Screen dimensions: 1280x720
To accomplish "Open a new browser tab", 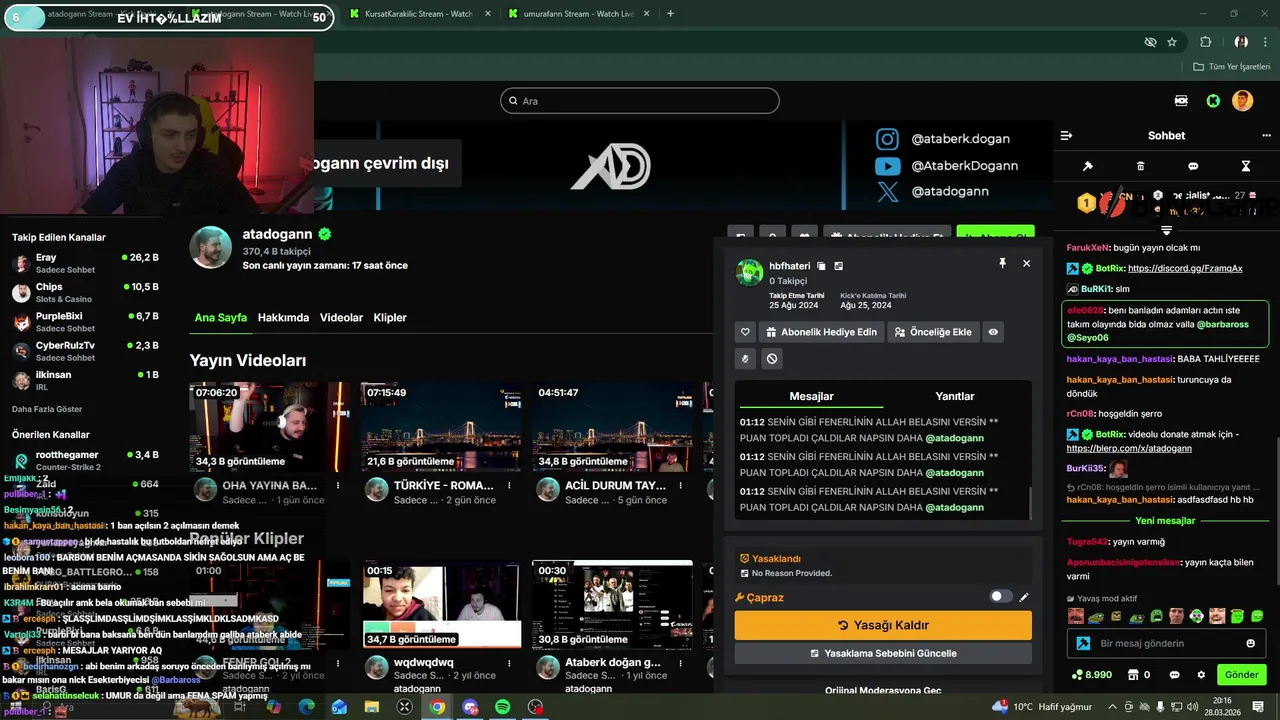I will point(670,14).
